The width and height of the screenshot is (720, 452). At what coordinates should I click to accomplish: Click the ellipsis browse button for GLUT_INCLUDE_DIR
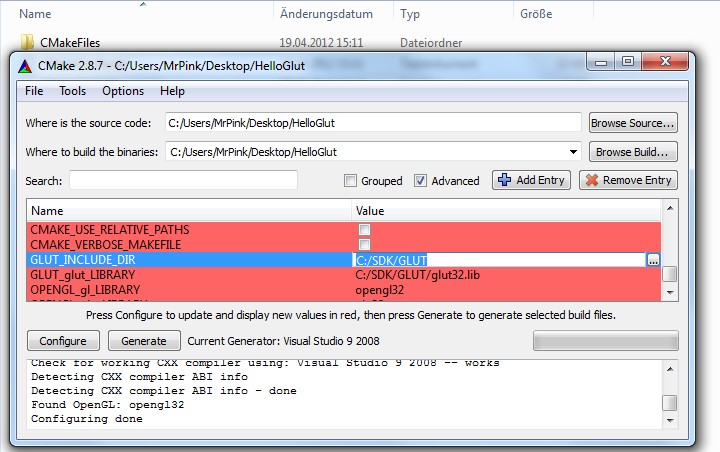tap(653, 260)
